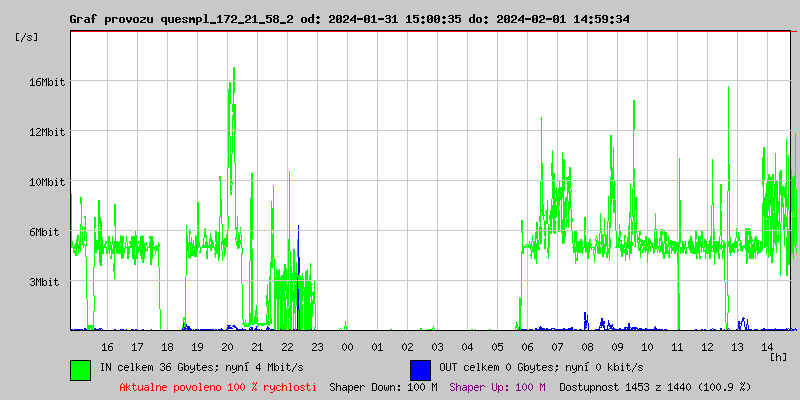Click the green IN legend color box
800x400 pixels.
pyautogui.click(x=81, y=370)
